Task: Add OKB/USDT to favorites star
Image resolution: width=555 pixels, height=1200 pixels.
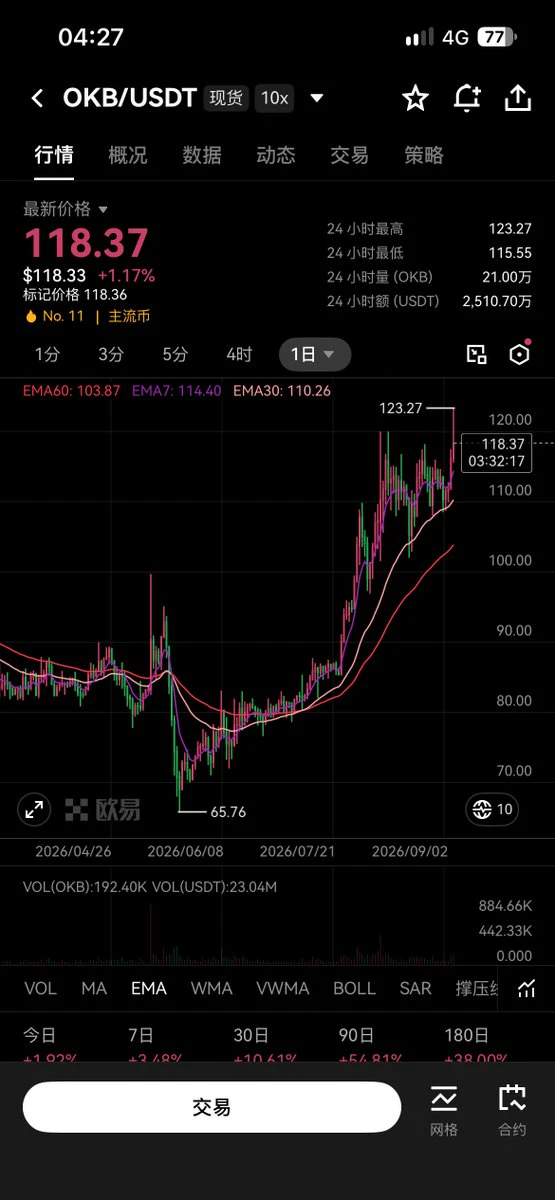Action: tap(415, 98)
